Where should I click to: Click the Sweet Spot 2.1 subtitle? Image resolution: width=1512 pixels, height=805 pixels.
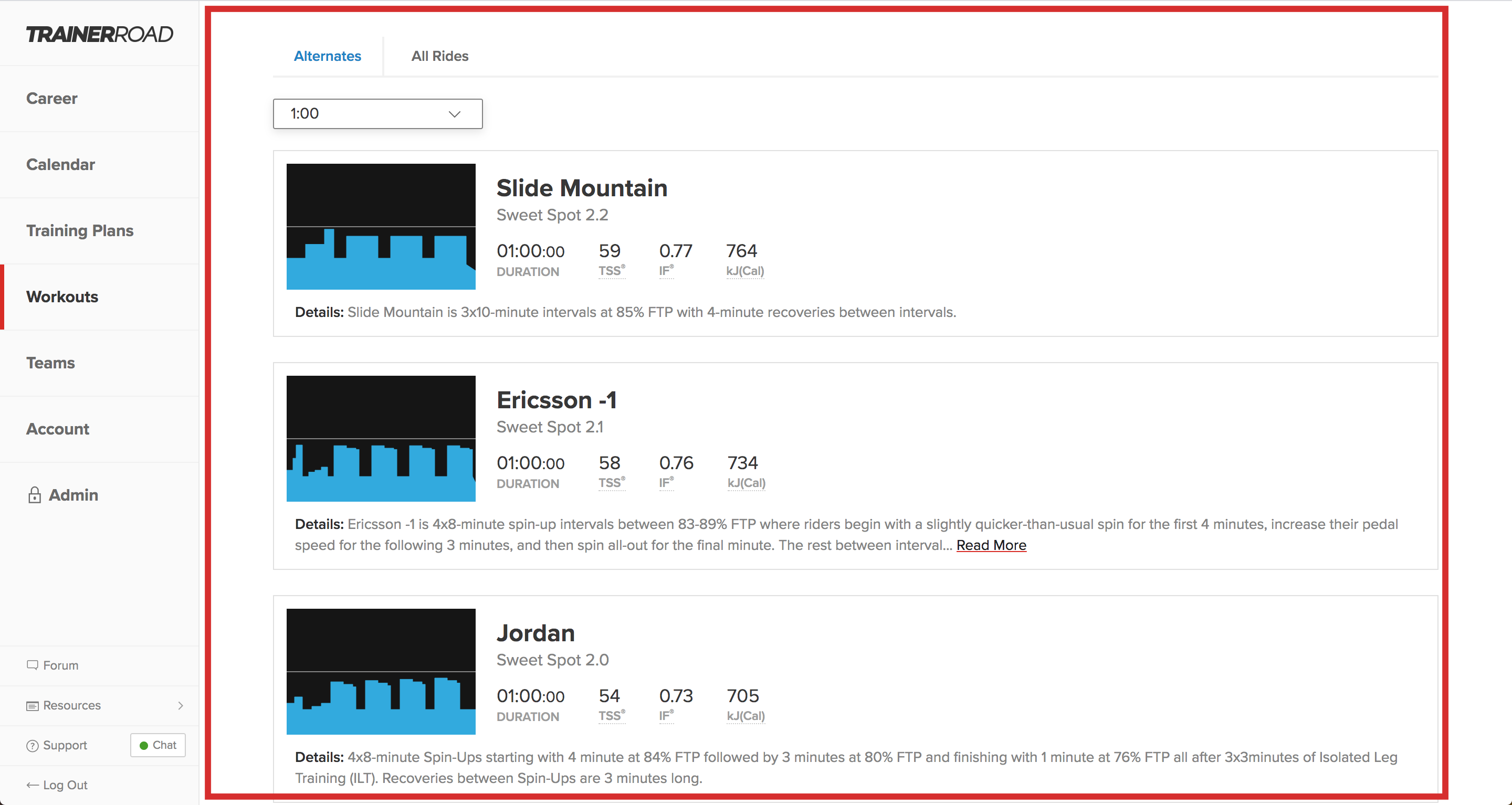[550, 427]
